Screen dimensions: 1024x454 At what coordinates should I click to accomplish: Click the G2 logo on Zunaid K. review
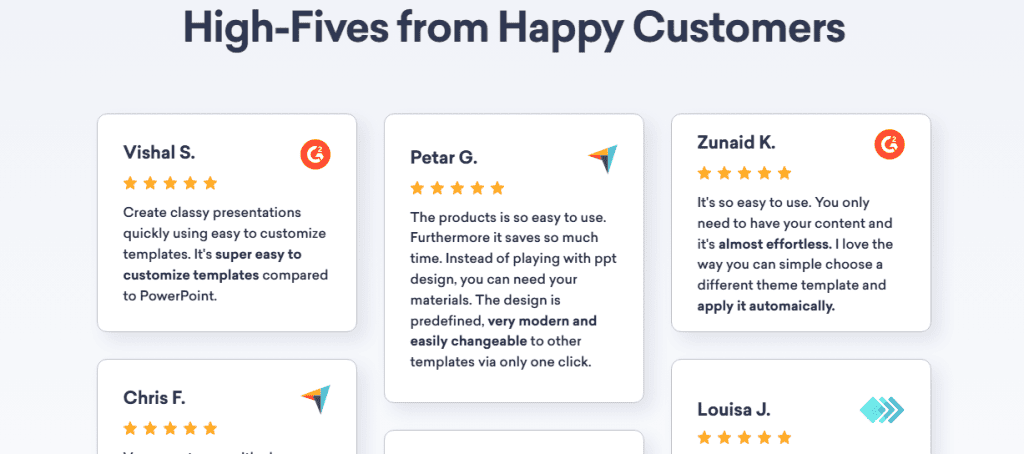pos(889,144)
